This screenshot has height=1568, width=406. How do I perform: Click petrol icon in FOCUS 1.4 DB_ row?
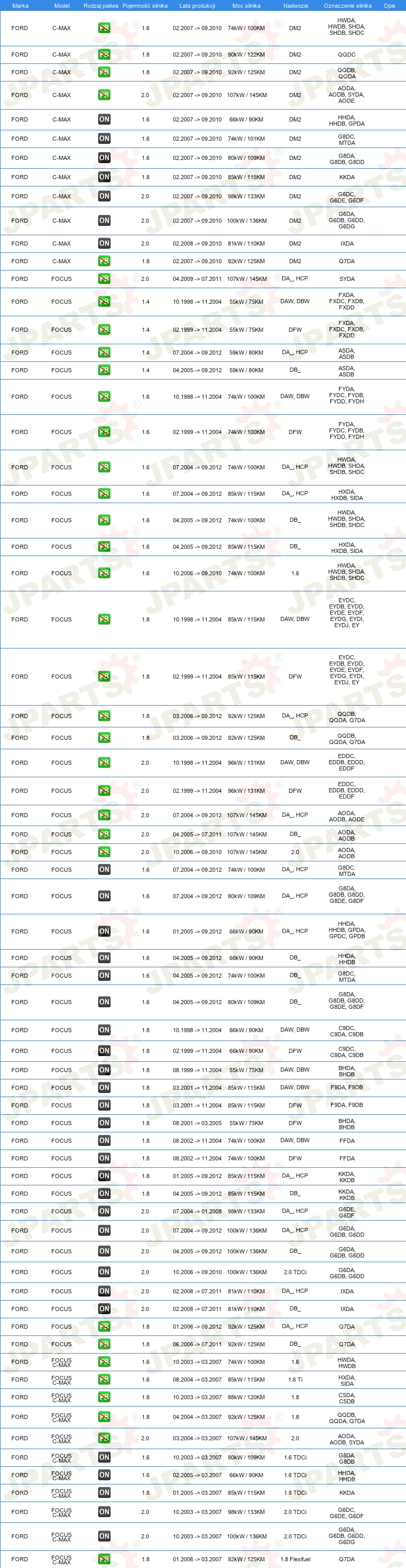(104, 370)
